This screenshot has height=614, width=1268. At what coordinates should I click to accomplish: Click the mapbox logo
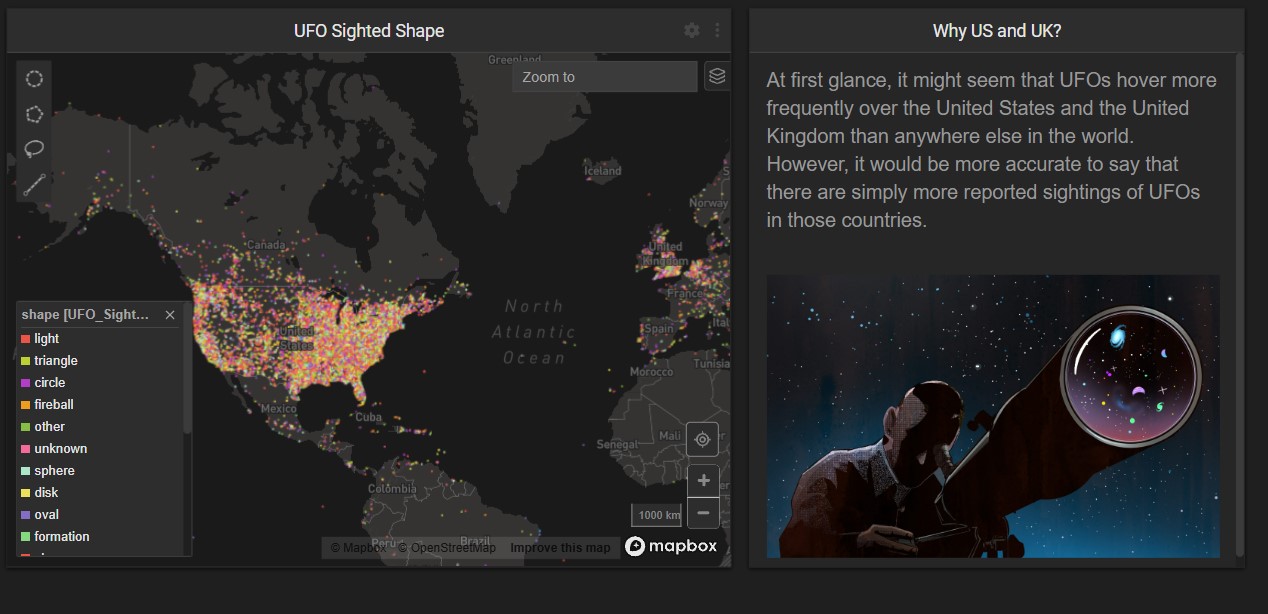click(x=671, y=546)
